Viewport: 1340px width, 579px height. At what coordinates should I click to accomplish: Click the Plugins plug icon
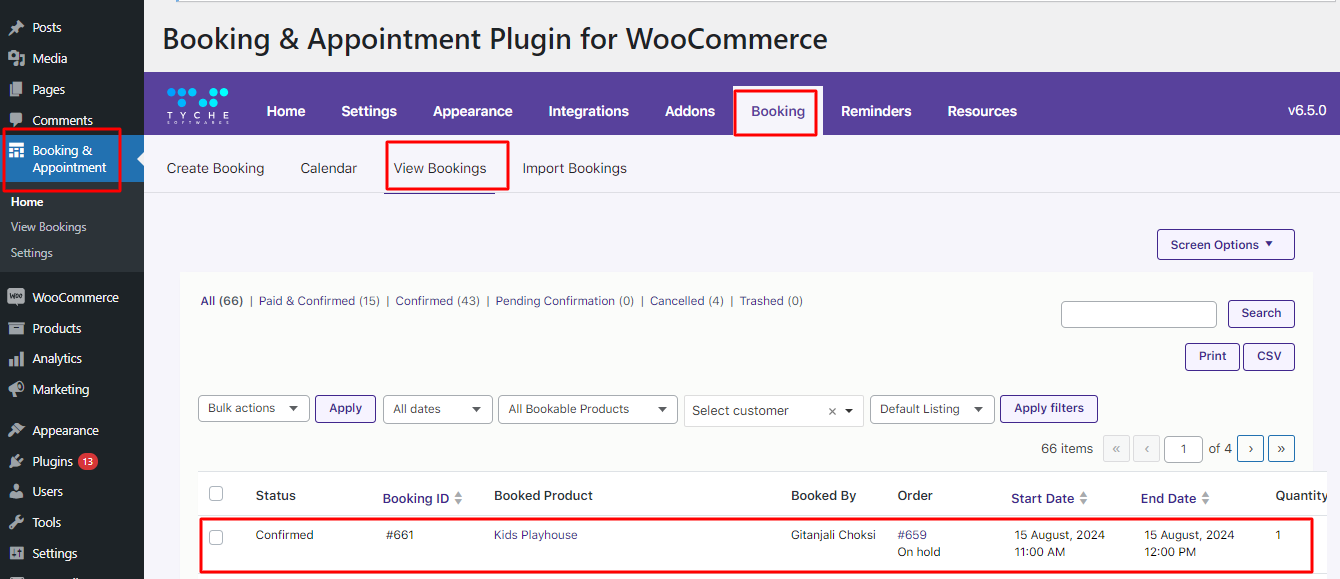(x=16, y=462)
